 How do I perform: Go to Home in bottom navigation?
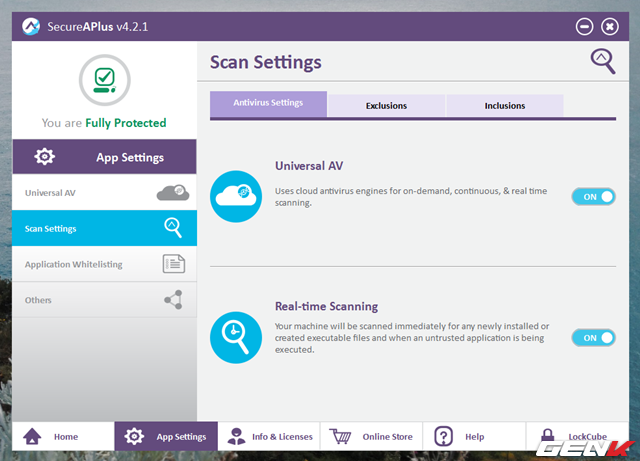(63, 437)
